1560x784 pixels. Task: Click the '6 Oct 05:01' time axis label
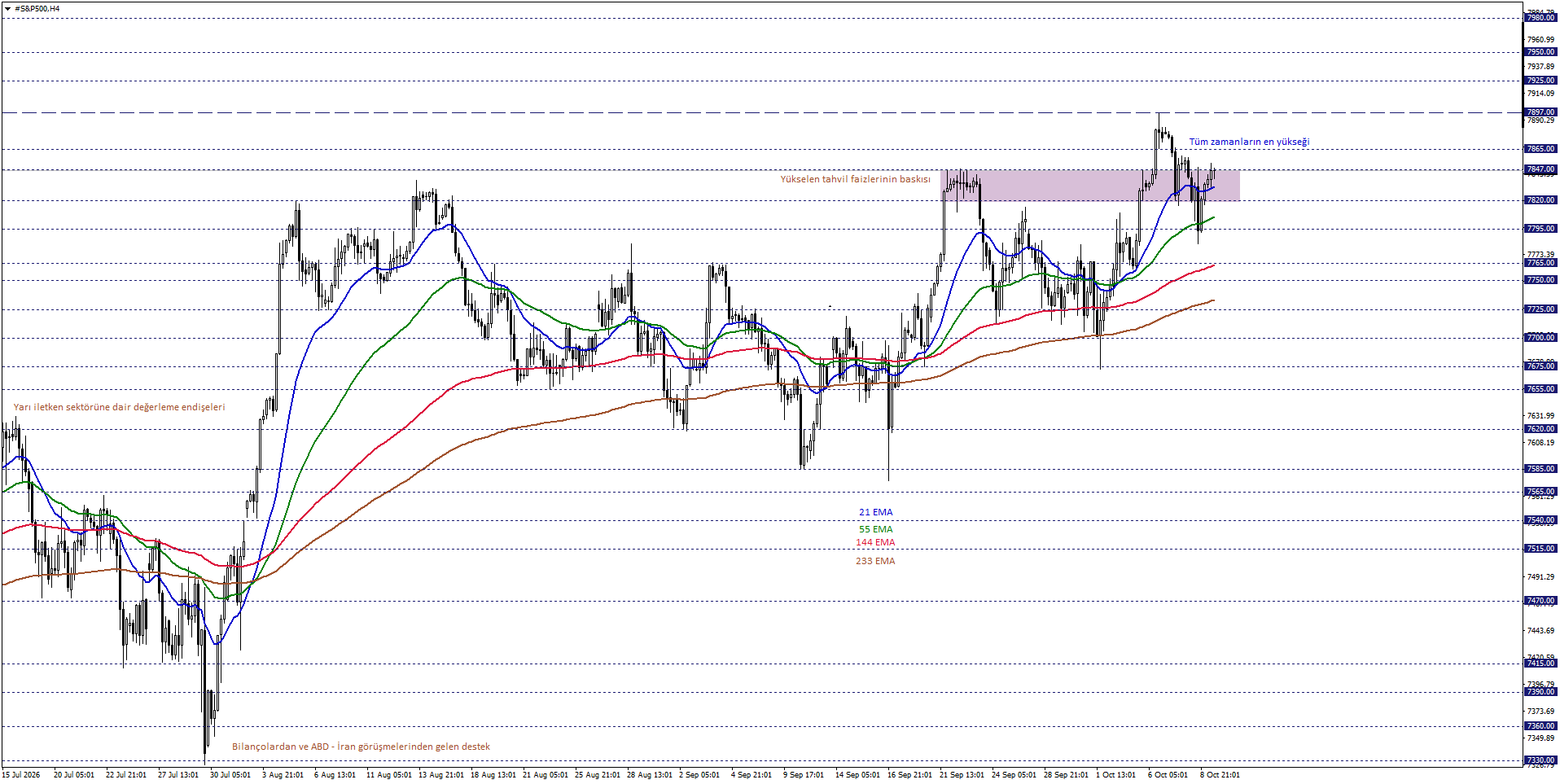click(x=1168, y=775)
